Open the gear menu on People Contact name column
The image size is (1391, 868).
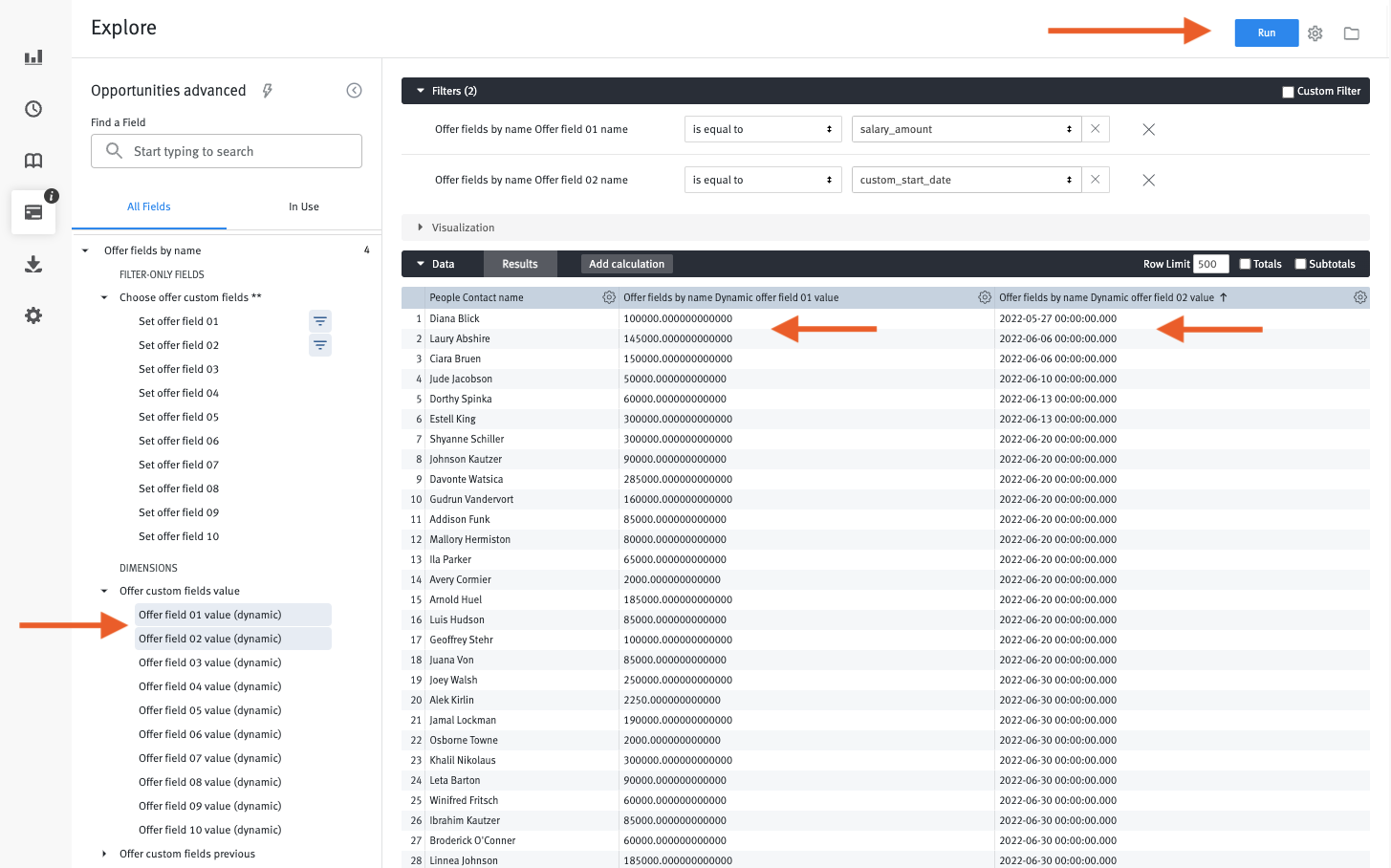pyautogui.click(x=609, y=297)
